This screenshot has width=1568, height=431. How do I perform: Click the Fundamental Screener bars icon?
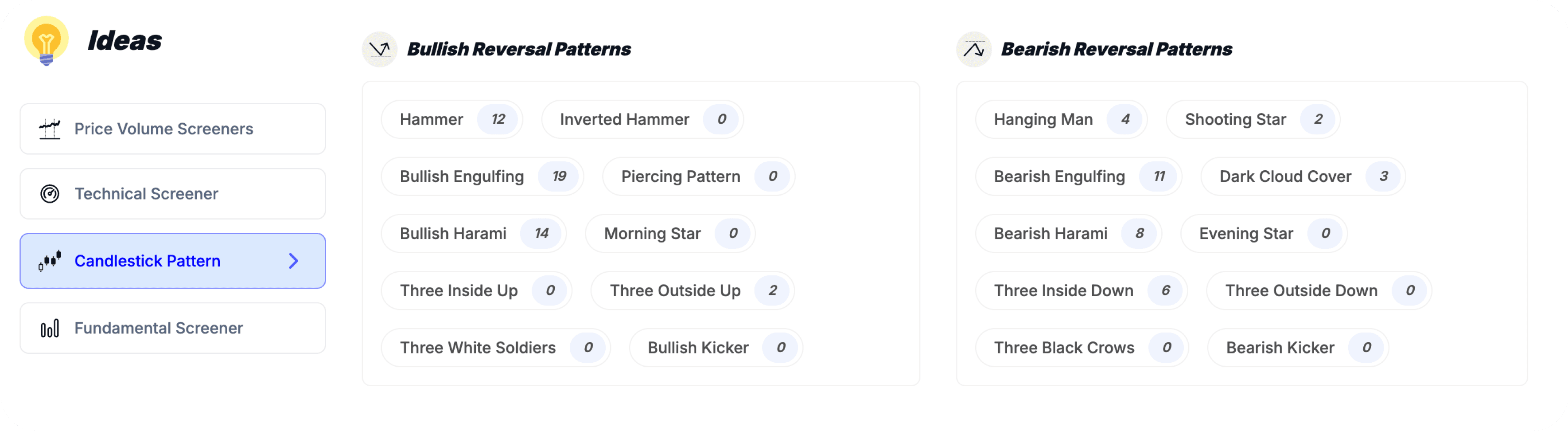[50, 328]
